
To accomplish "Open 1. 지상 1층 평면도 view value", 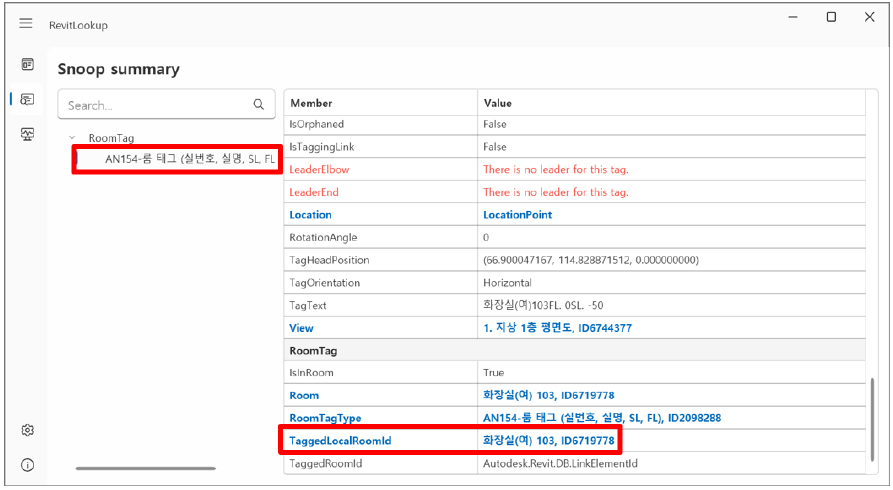I will (x=557, y=328).
